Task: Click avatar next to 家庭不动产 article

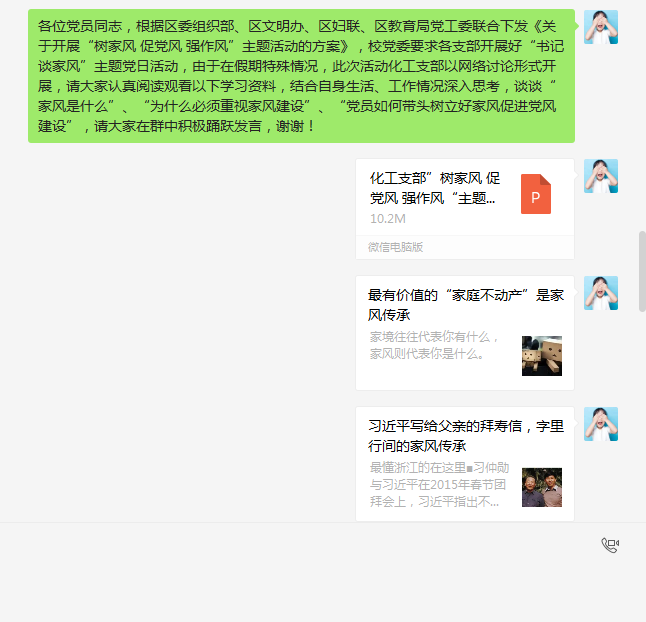Action: (601, 293)
